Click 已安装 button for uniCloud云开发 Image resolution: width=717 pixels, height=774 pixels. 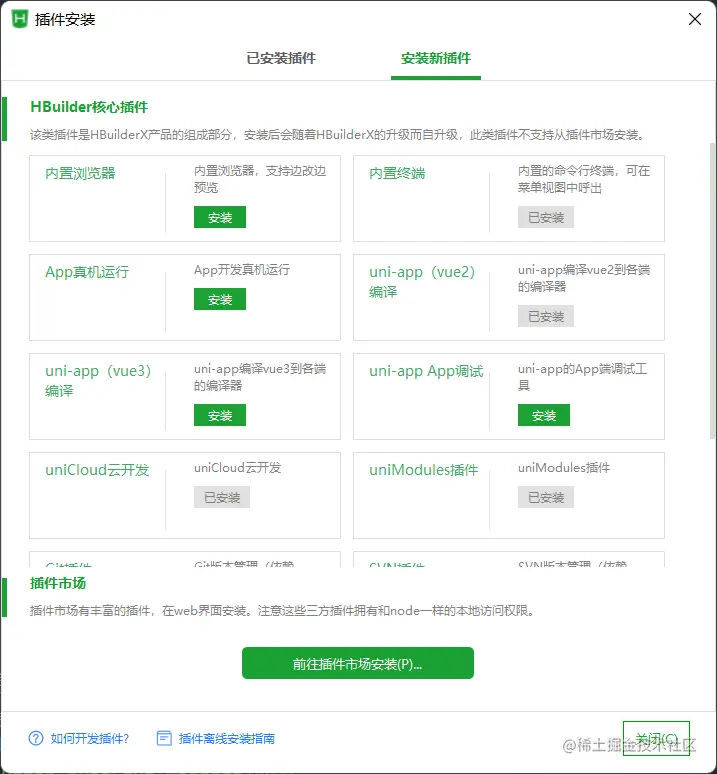pyautogui.click(x=222, y=497)
